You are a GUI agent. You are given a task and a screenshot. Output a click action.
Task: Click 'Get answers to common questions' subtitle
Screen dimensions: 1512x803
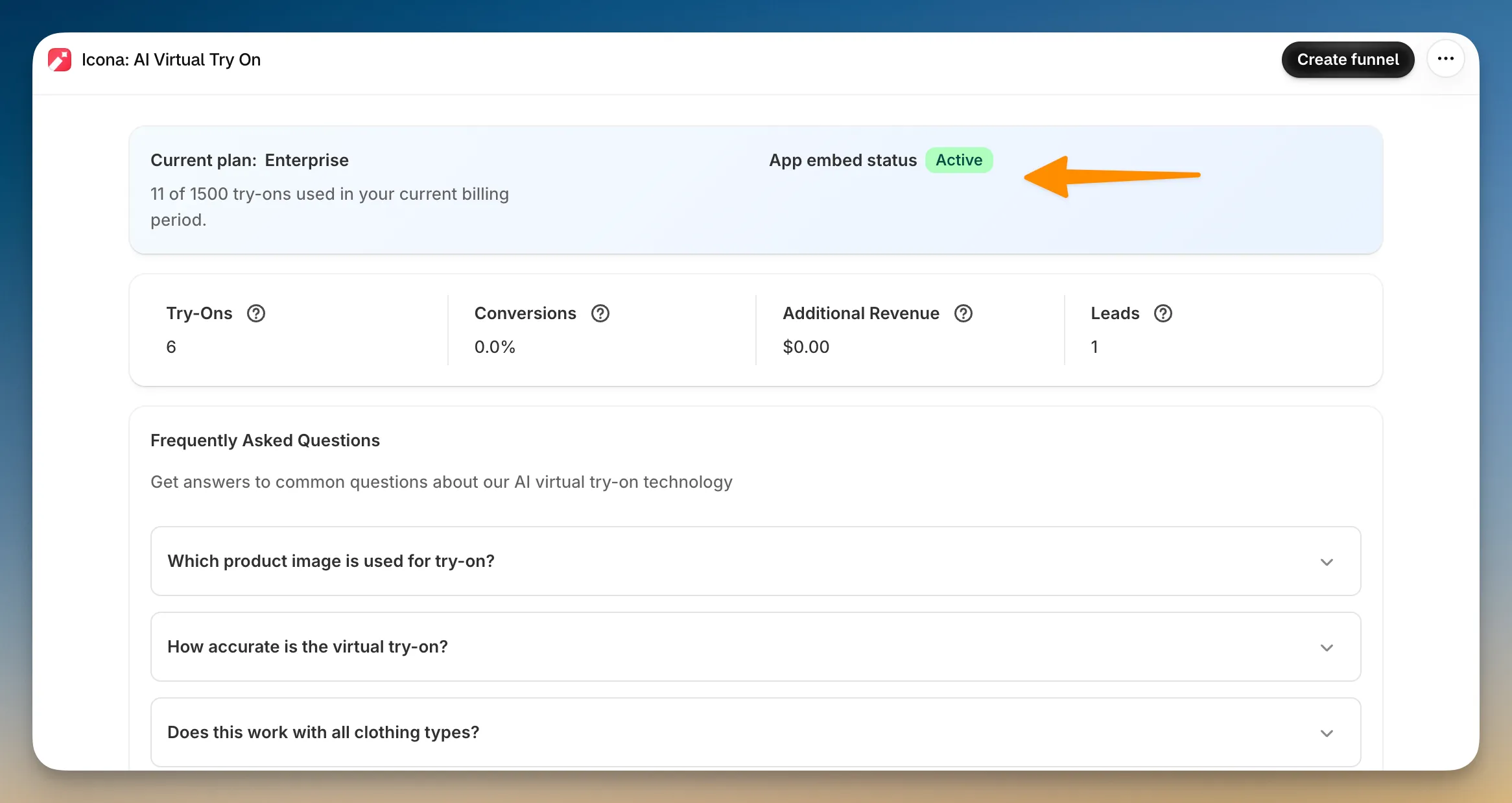(442, 482)
